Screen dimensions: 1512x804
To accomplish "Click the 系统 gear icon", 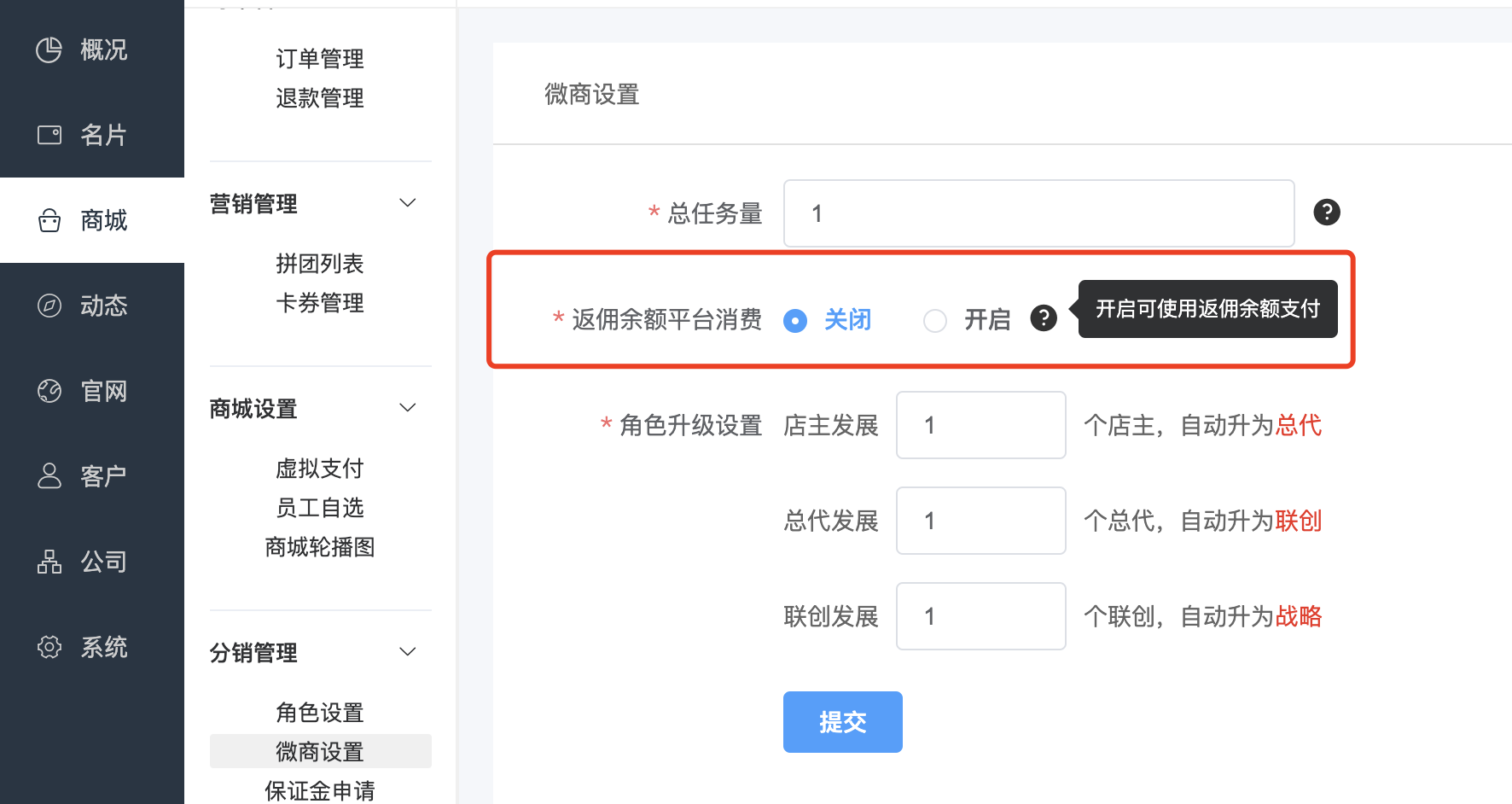I will tap(49, 647).
